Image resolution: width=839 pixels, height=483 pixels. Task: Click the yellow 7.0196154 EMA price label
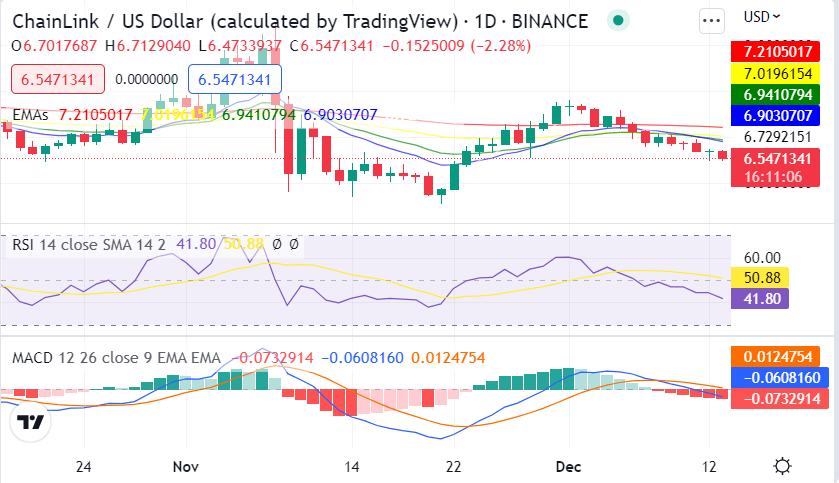(x=775, y=73)
